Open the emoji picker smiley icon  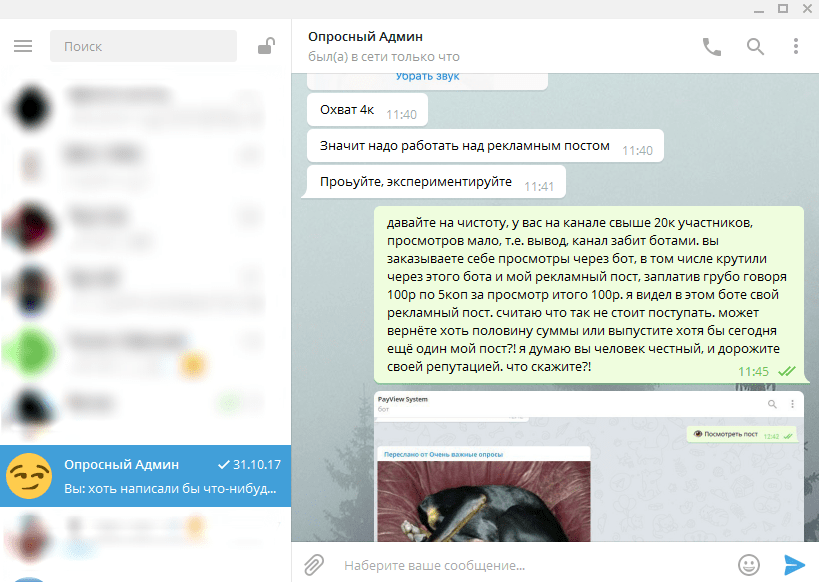click(x=749, y=565)
